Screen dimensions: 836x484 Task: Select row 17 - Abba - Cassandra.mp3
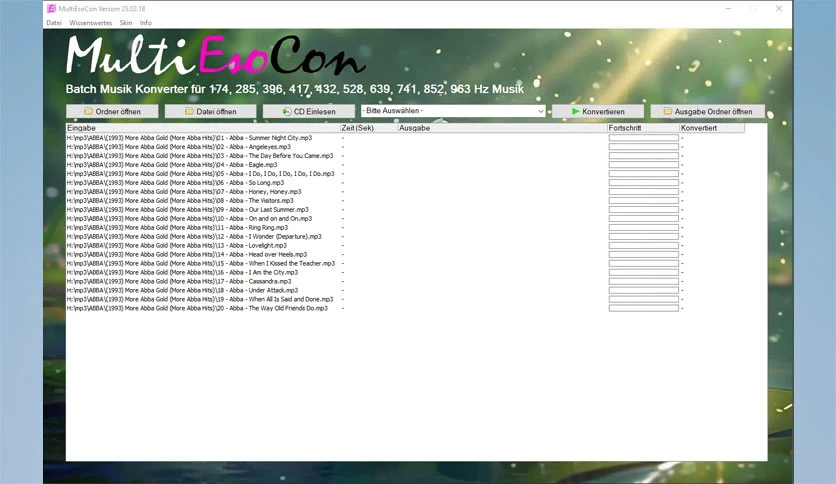[x=179, y=281]
